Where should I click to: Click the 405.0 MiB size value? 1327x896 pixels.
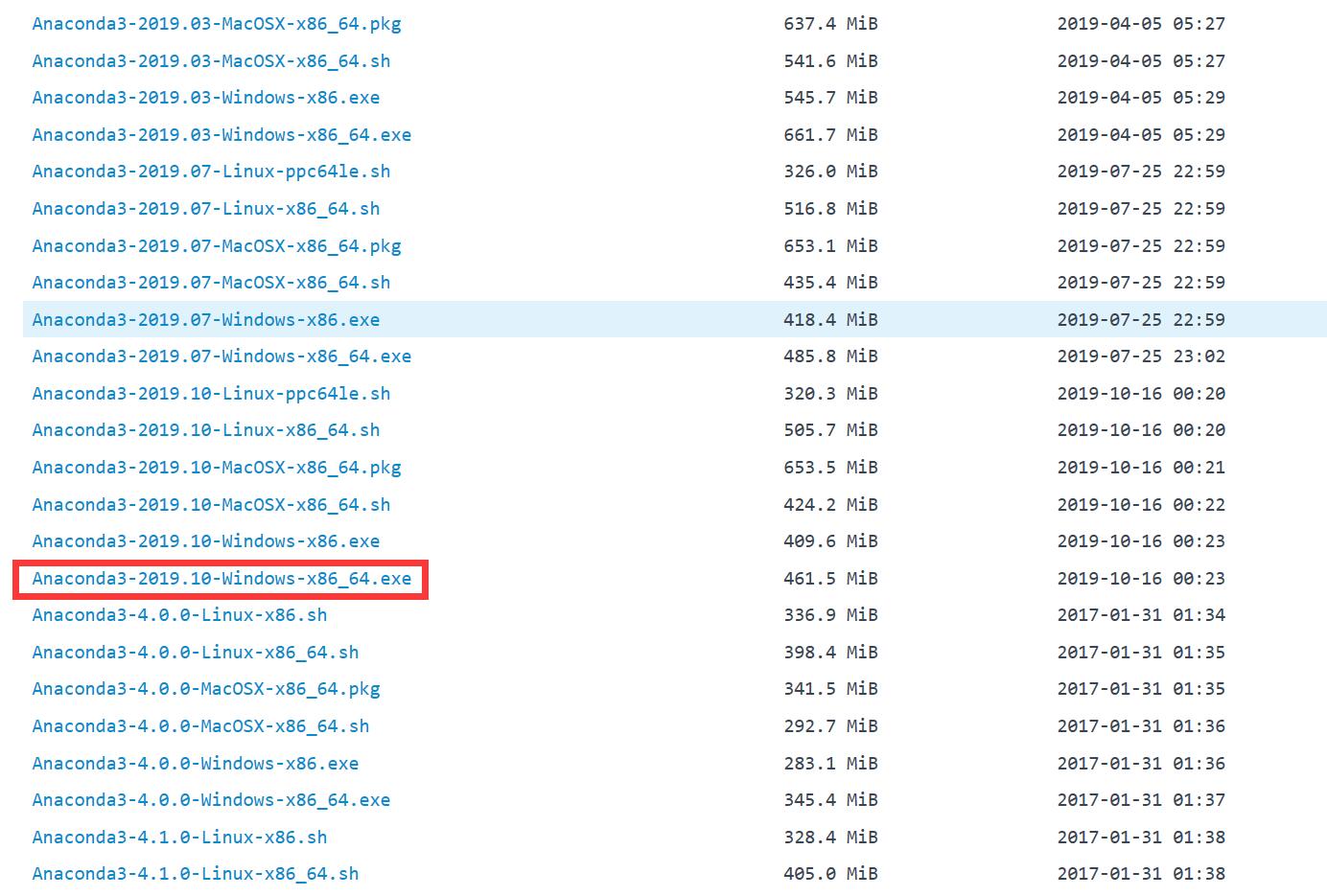[x=830, y=873]
